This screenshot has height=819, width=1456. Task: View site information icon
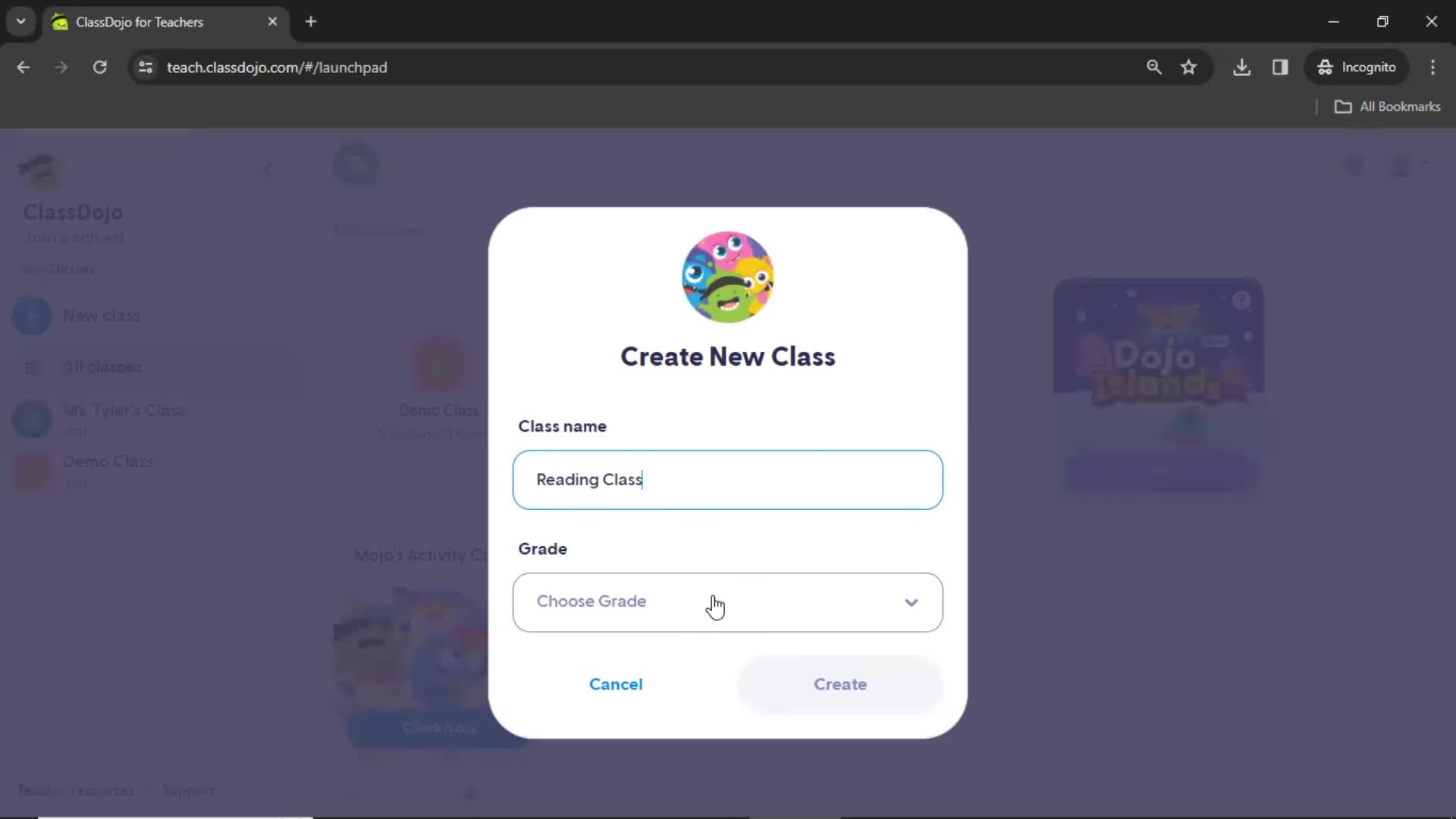(x=146, y=67)
